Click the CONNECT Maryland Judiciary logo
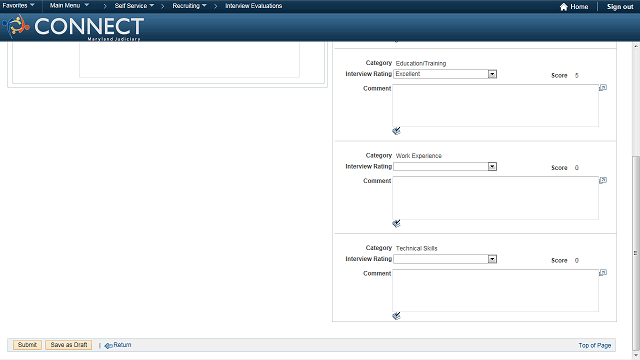Image resolution: width=640 pixels, height=360 pixels. point(73,27)
